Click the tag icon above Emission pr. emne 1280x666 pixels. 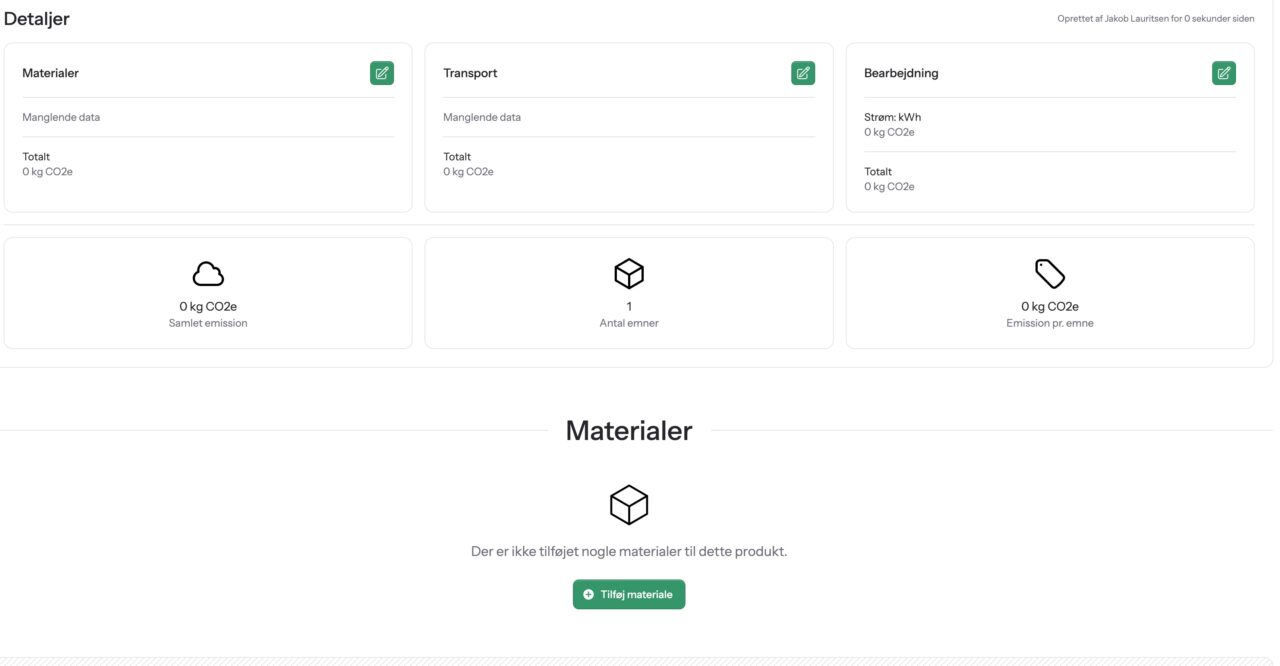[x=1049, y=273]
